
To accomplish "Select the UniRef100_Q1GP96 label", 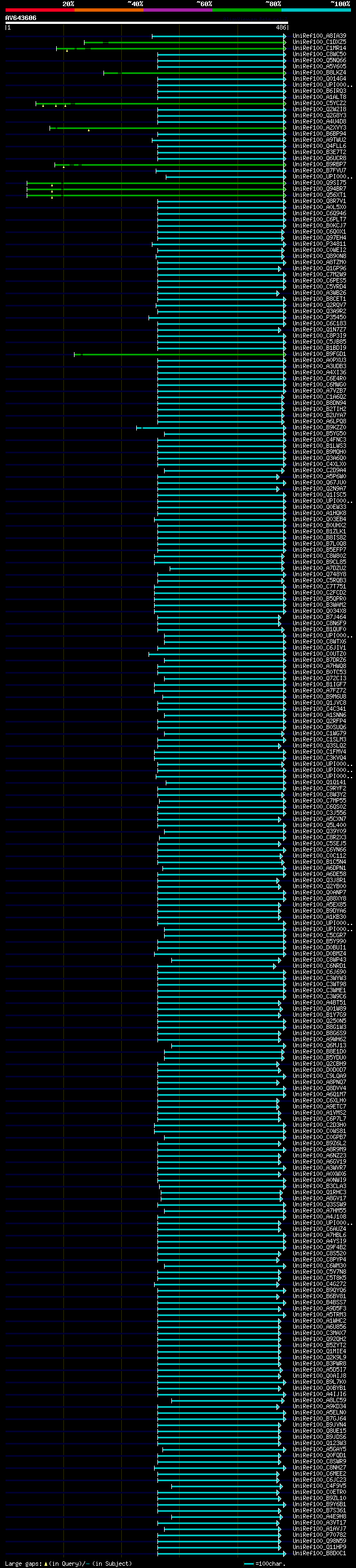I will (x=319, y=269).
